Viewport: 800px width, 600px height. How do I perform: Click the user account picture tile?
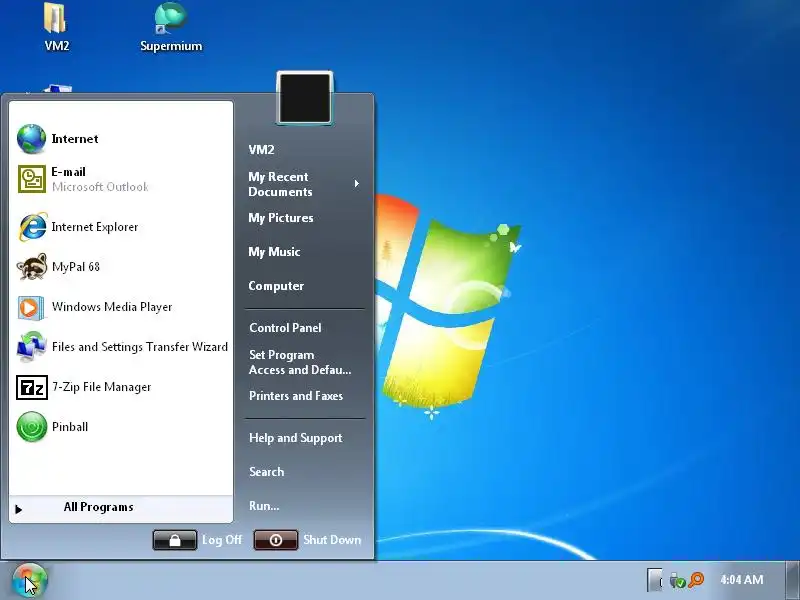[305, 98]
